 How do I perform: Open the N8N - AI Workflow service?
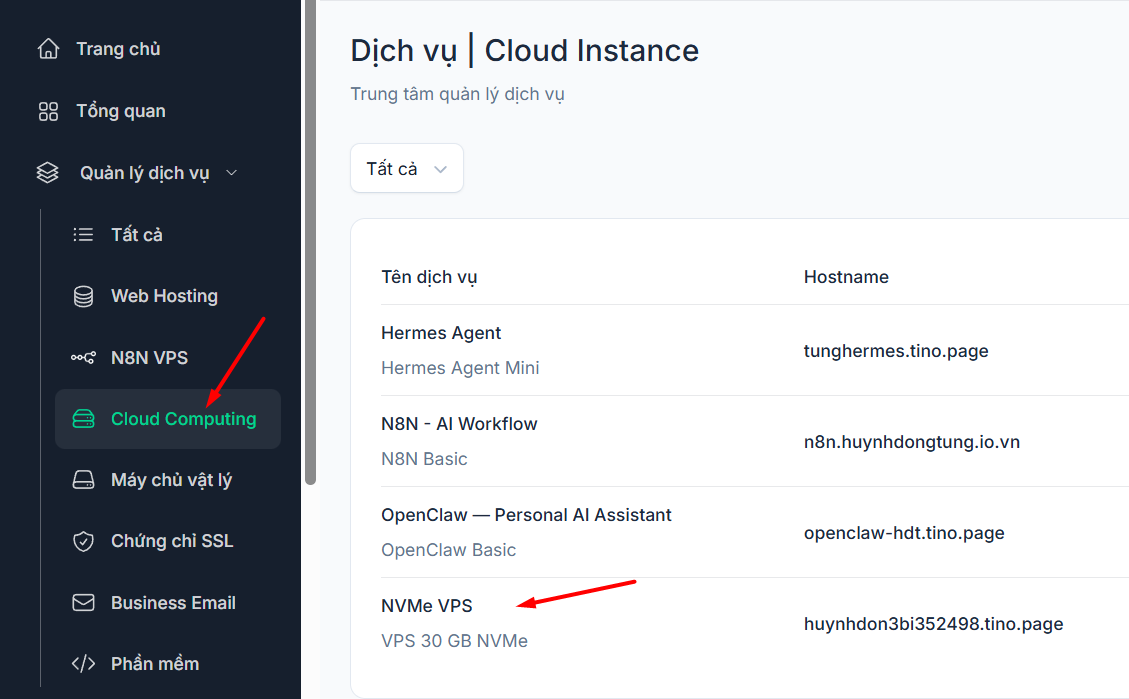pyautogui.click(x=459, y=424)
